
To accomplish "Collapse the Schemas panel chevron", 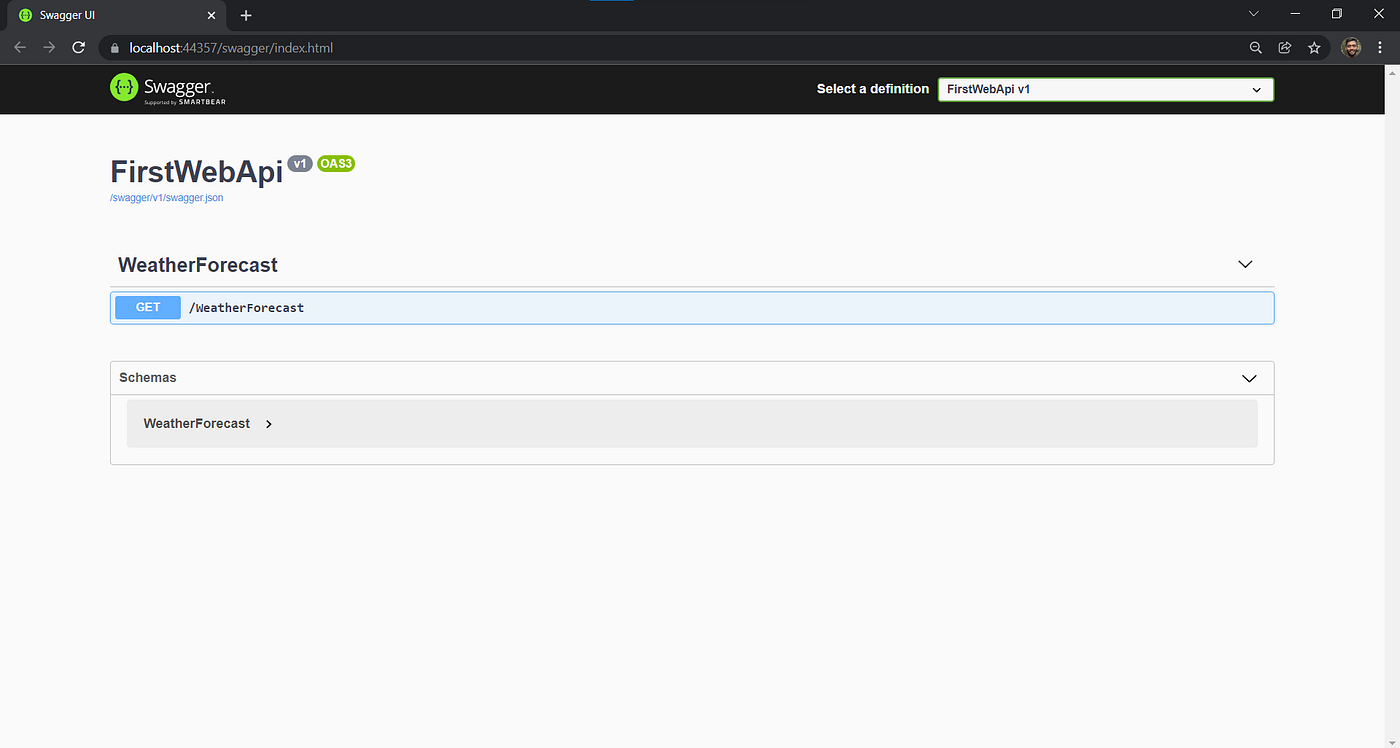I will [1248, 378].
